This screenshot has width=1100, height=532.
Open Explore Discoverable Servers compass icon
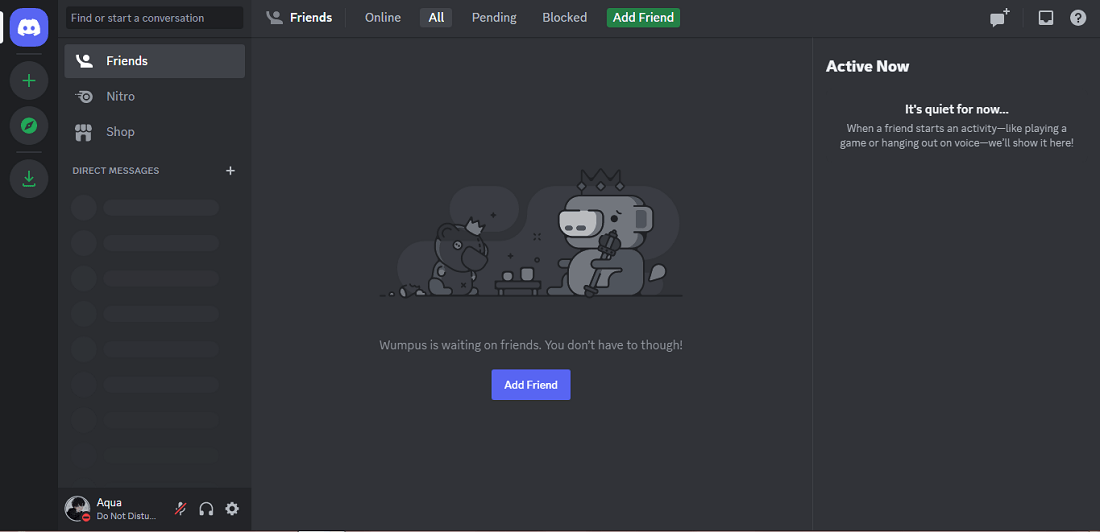[29, 126]
